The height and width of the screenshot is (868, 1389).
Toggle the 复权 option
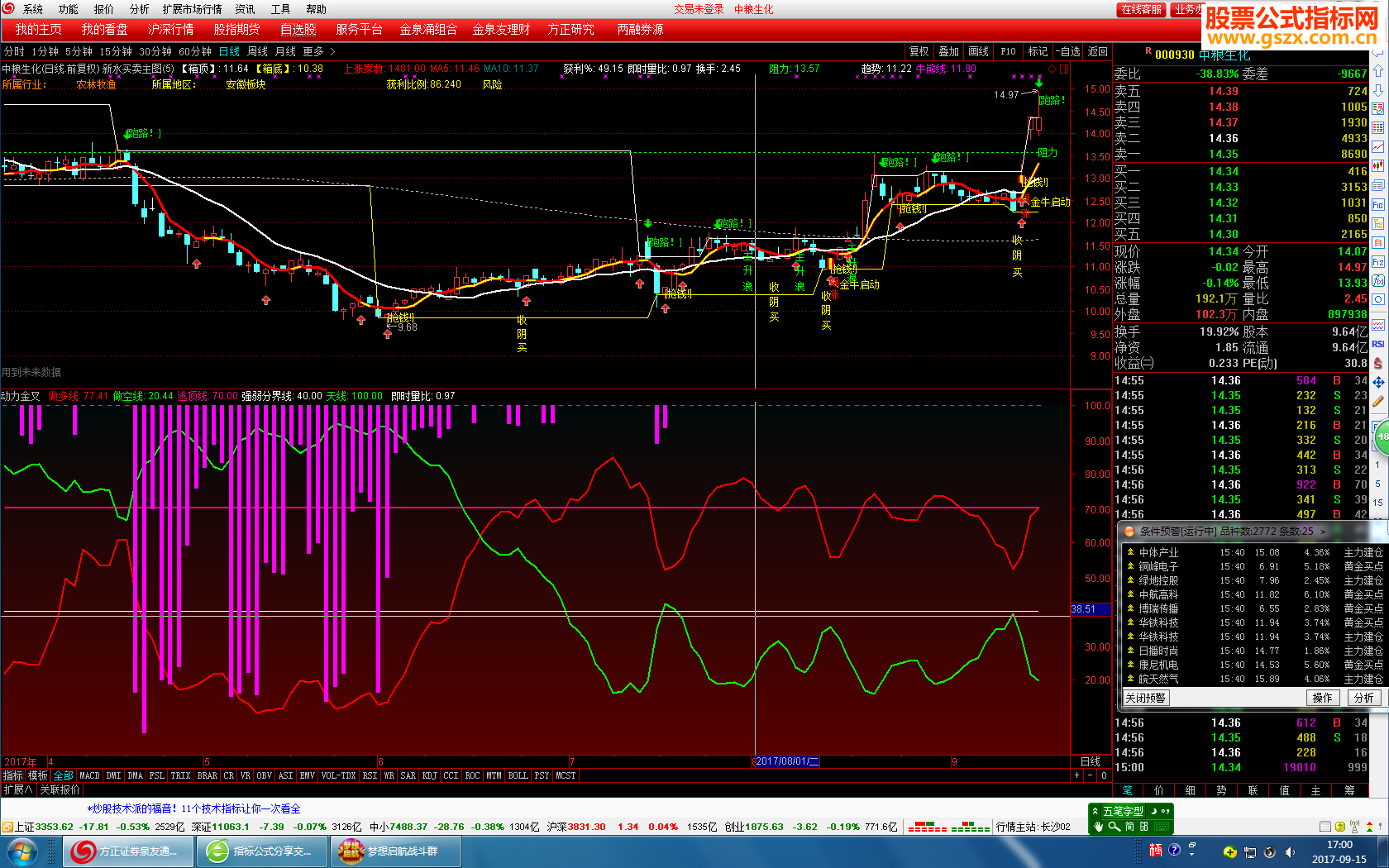click(919, 51)
